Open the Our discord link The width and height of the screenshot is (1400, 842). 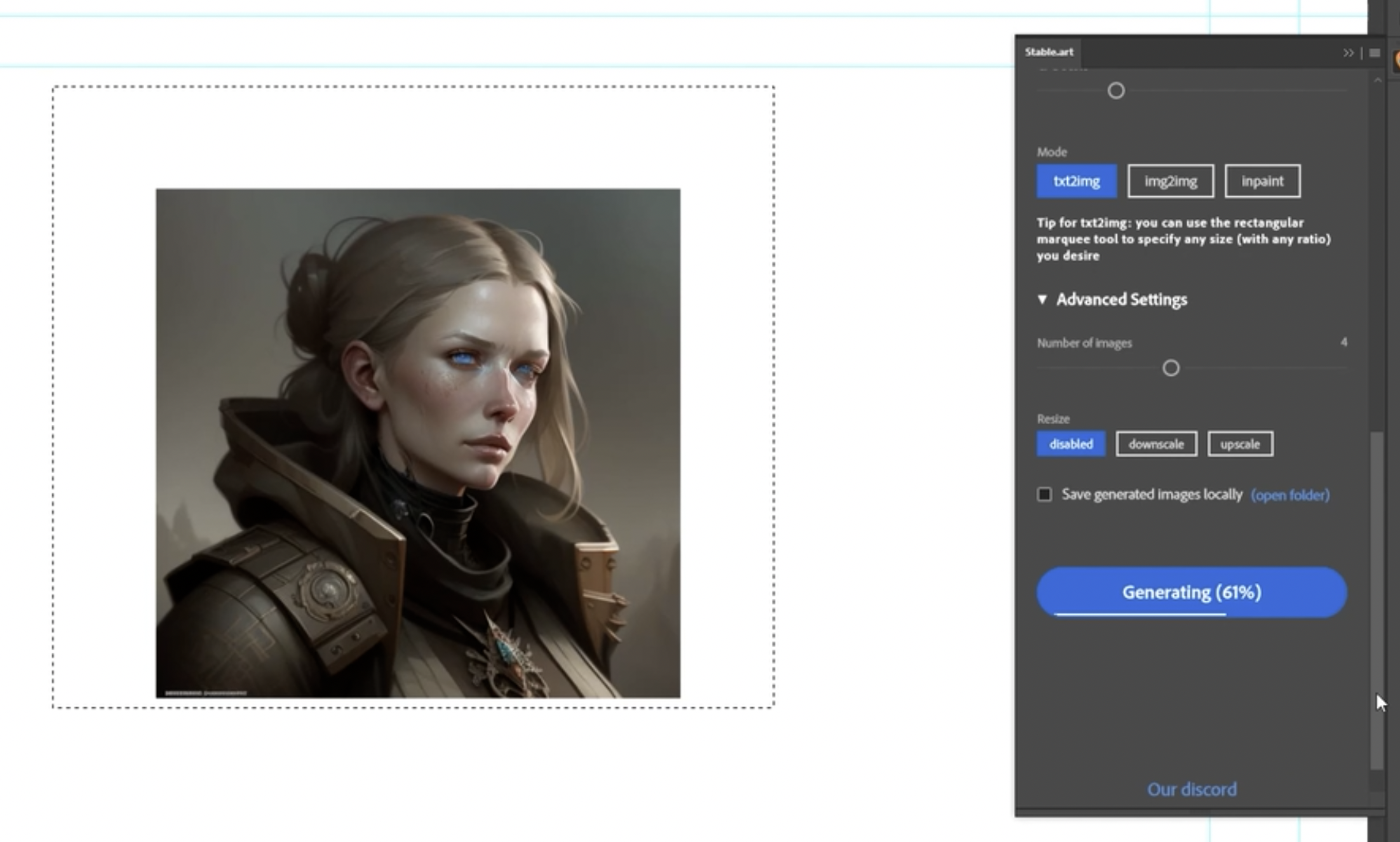(x=1191, y=789)
